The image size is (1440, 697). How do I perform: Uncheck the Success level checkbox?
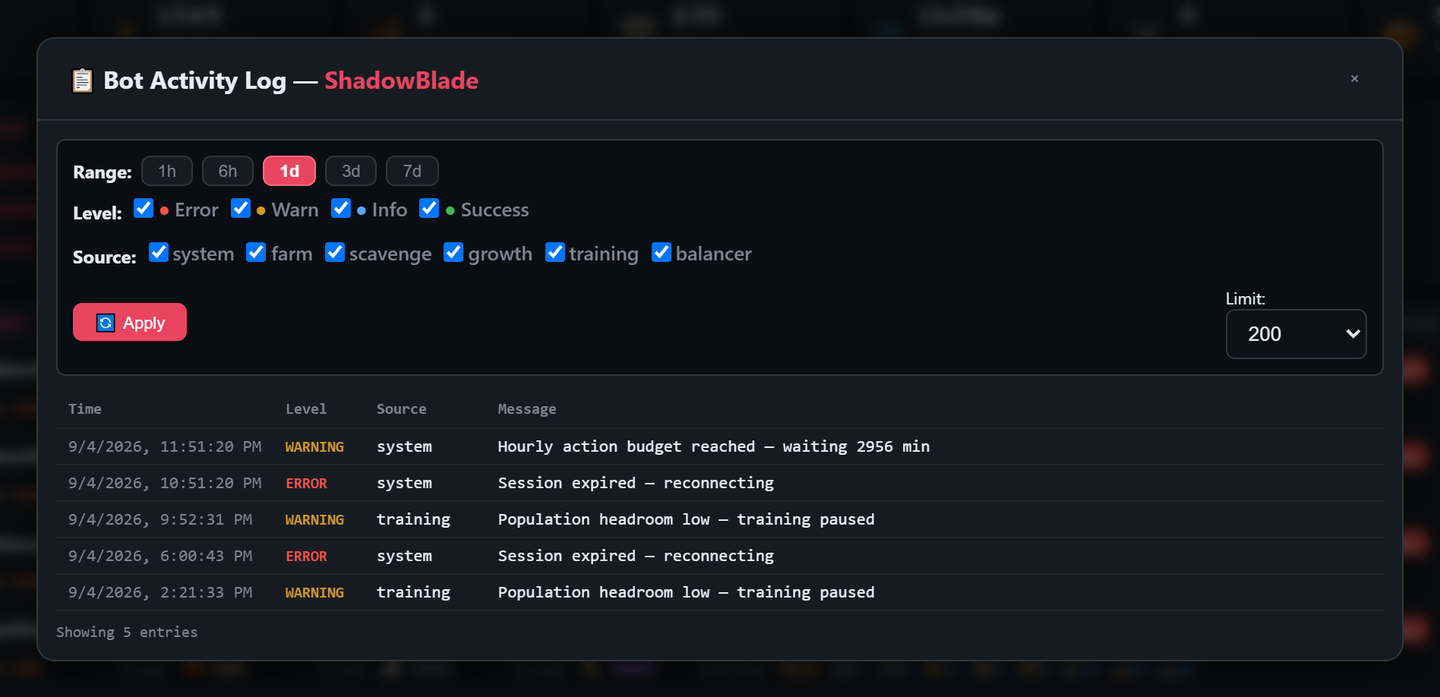pos(430,208)
